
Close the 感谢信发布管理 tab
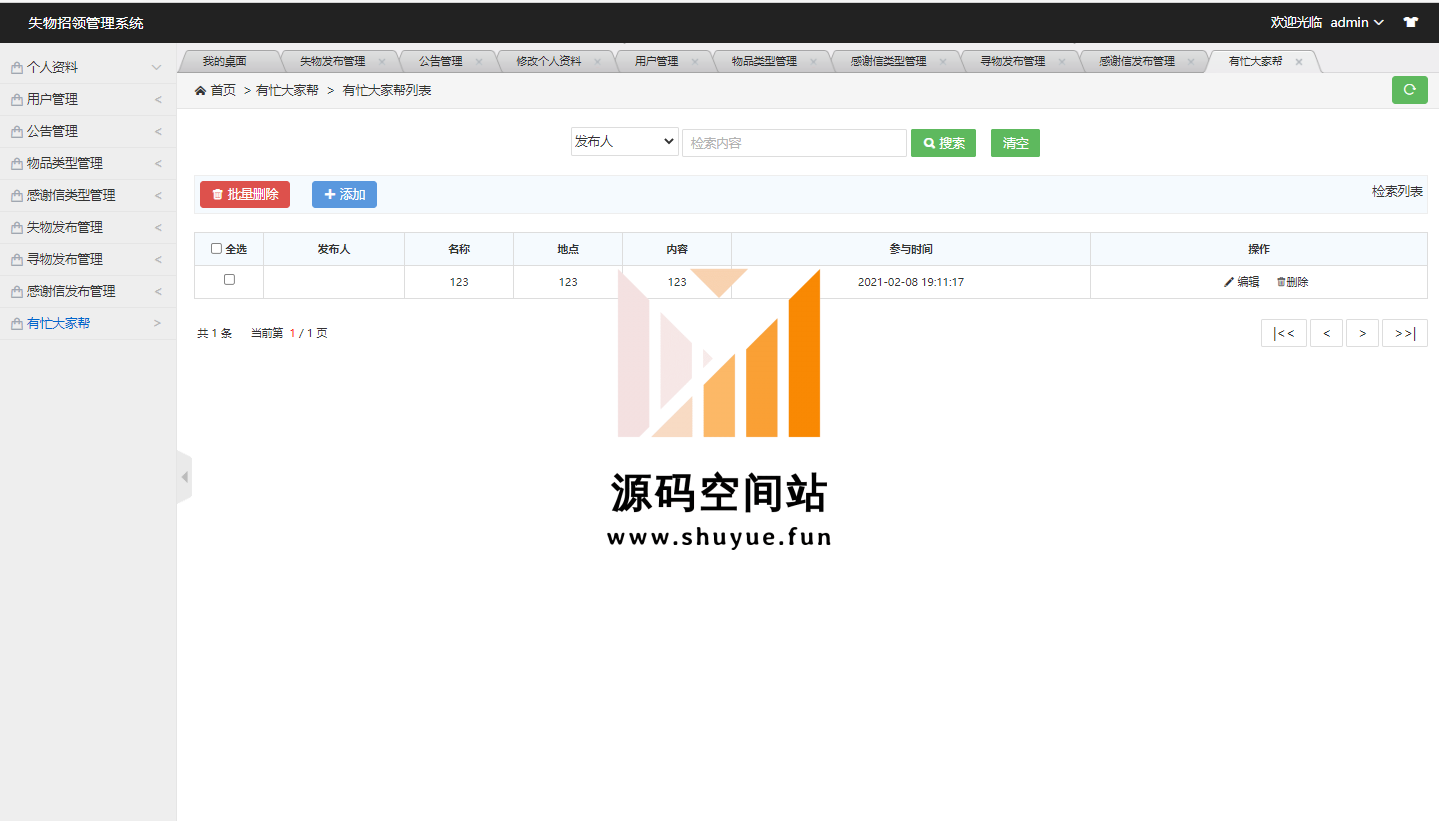point(1191,61)
